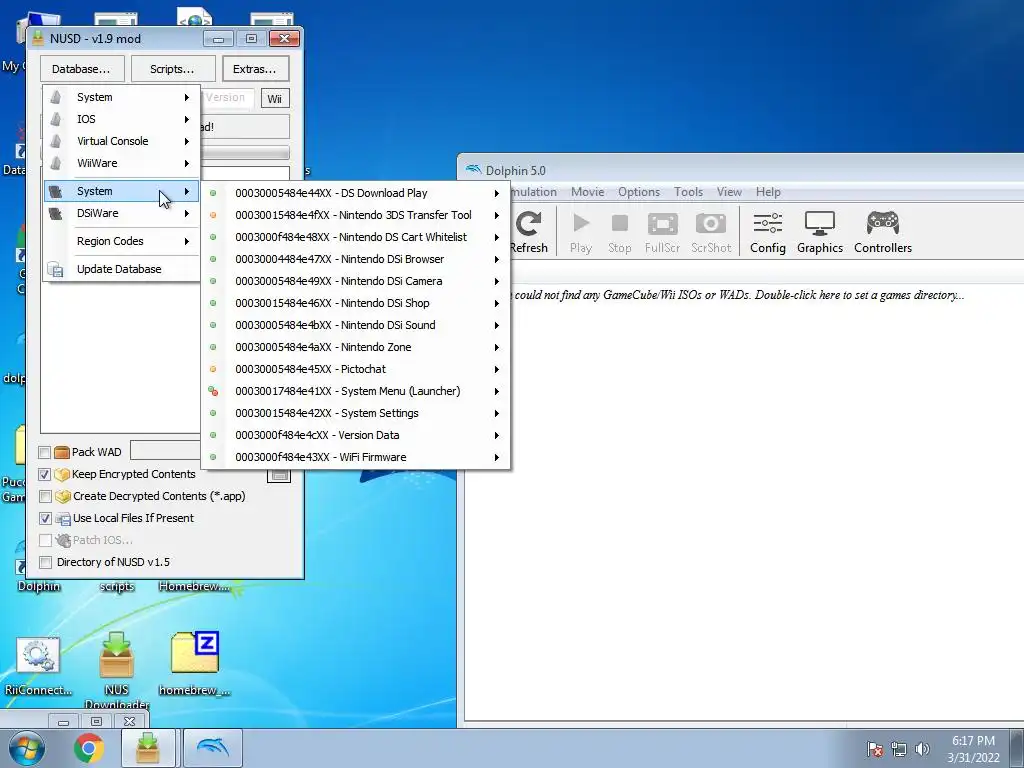This screenshot has width=1024, height=768.
Task: Click volume speaker icon in tray
Action: tap(922, 749)
